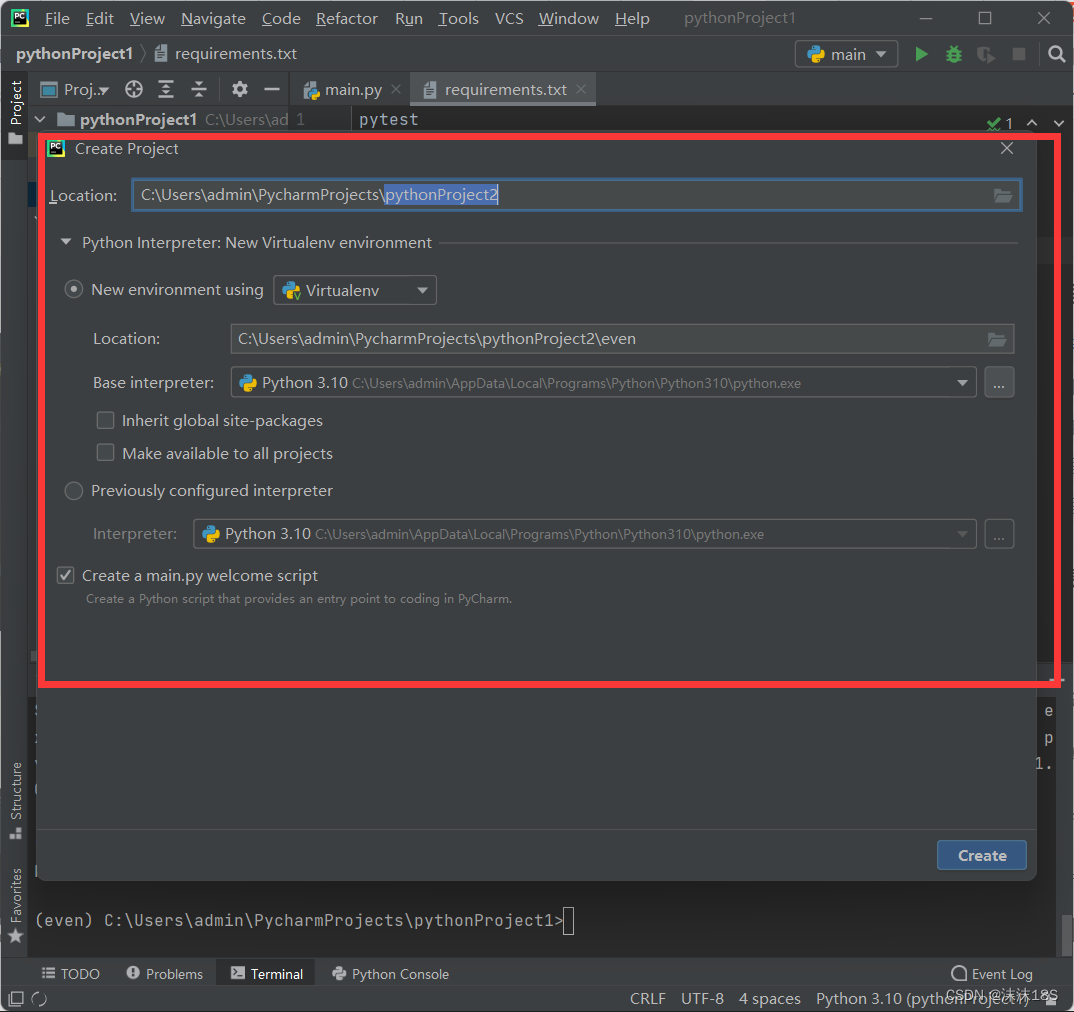Image resolution: width=1074 pixels, height=1012 pixels.
Task: Open the Project view selector dropdown
Action: click(75, 89)
